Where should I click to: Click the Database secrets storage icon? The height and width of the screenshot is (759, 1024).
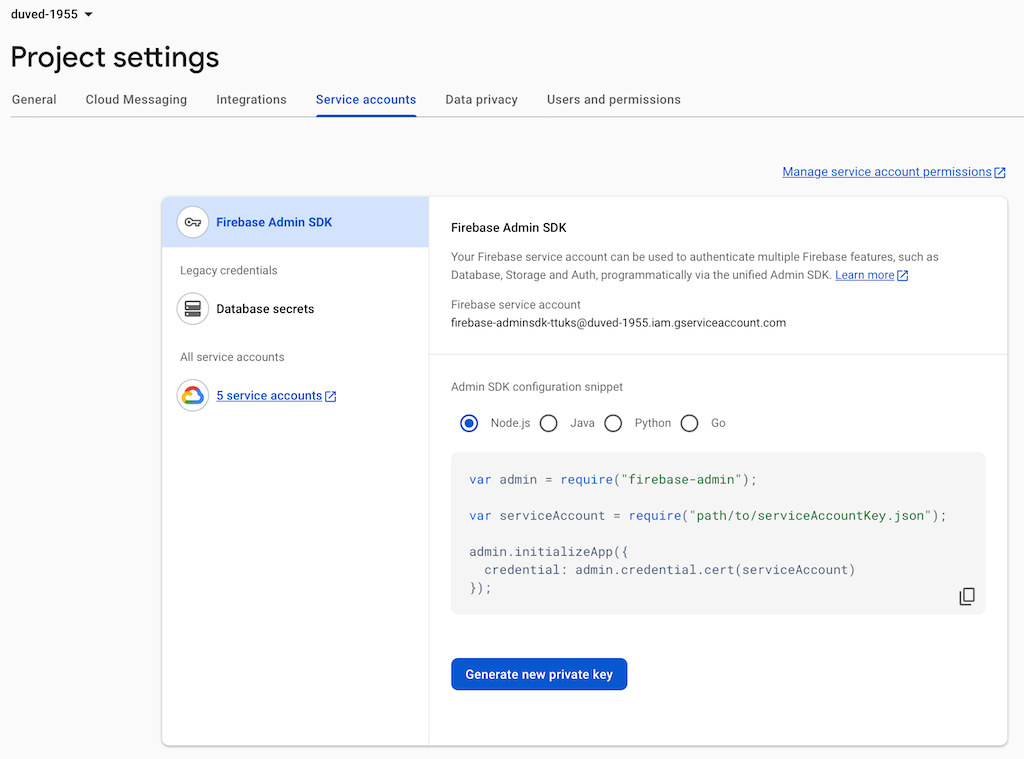point(193,308)
